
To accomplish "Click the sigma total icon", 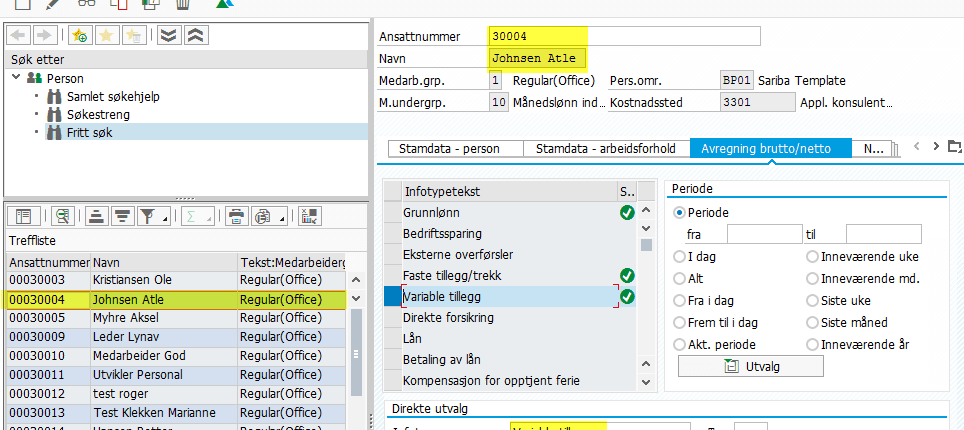I will click(x=192, y=216).
